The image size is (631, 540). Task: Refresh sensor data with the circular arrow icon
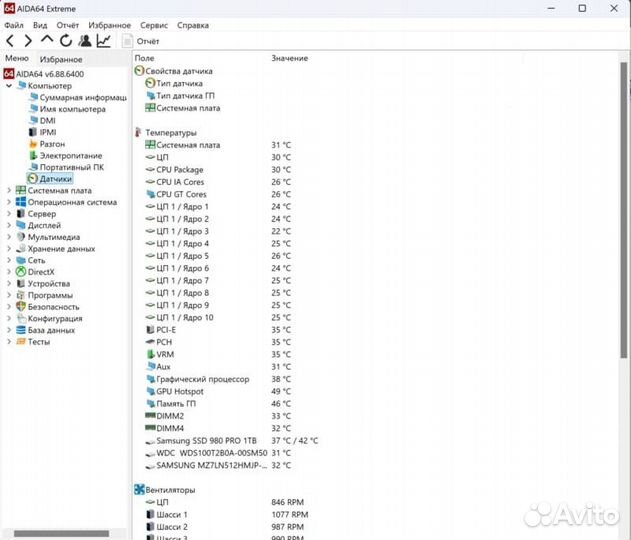click(x=66, y=41)
